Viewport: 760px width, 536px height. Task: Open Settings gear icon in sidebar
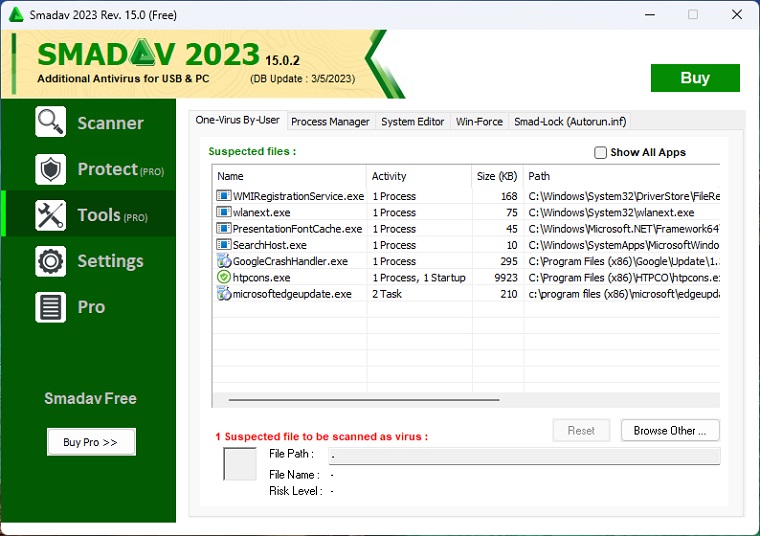[50, 261]
